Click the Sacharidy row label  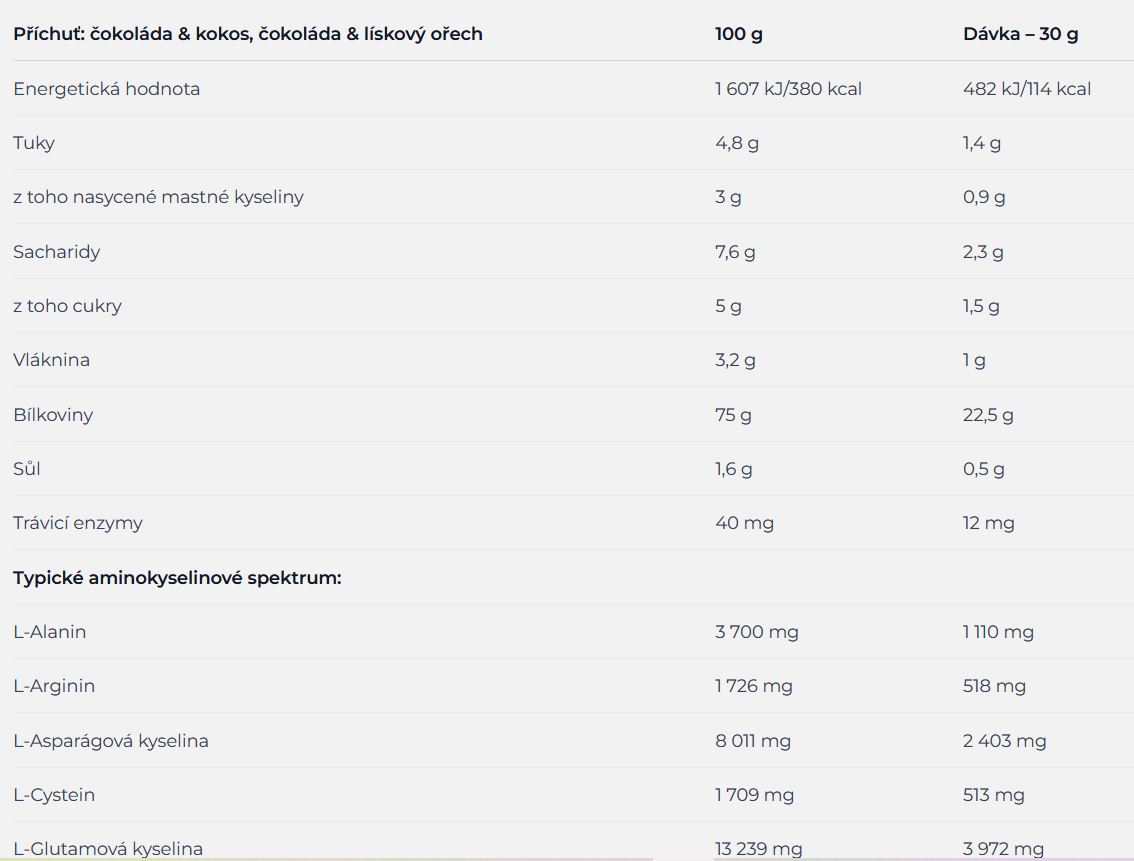click(56, 252)
